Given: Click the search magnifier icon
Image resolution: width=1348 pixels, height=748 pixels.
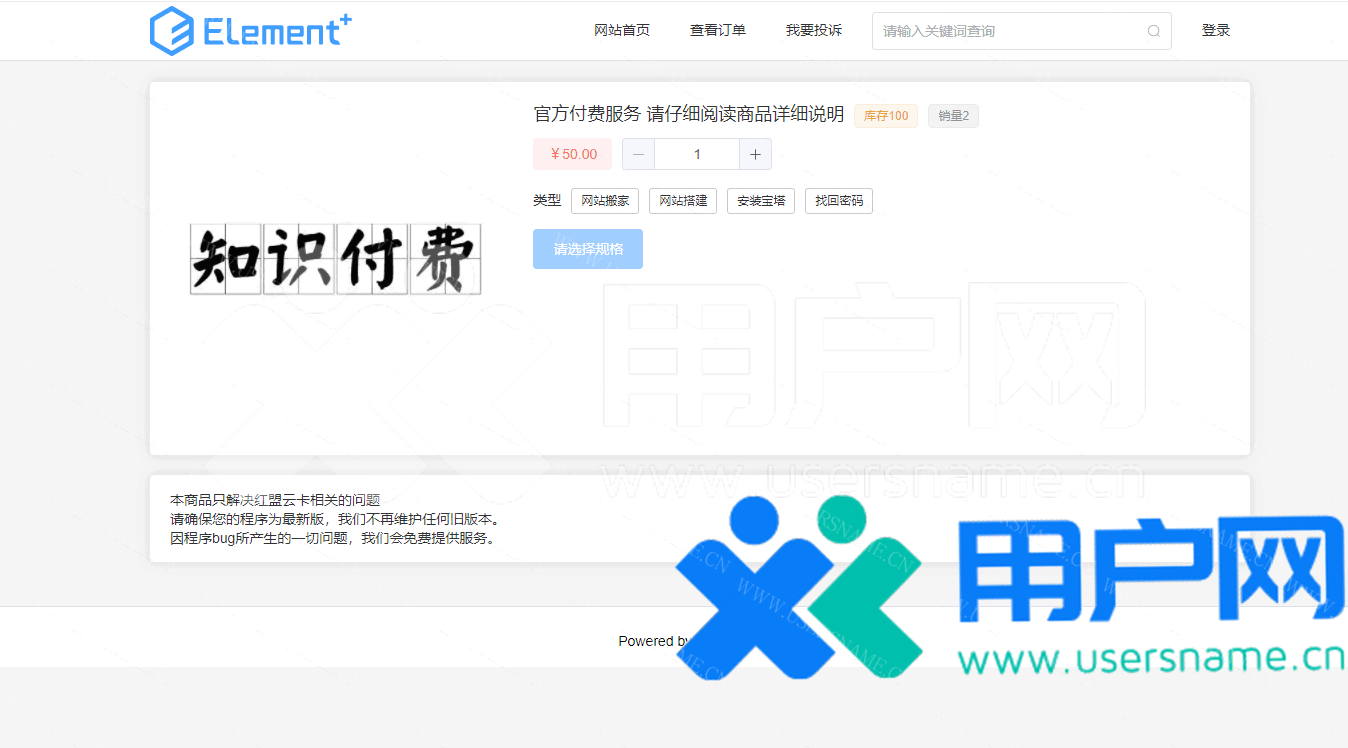Looking at the screenshot, I should tap(1153, 31).
